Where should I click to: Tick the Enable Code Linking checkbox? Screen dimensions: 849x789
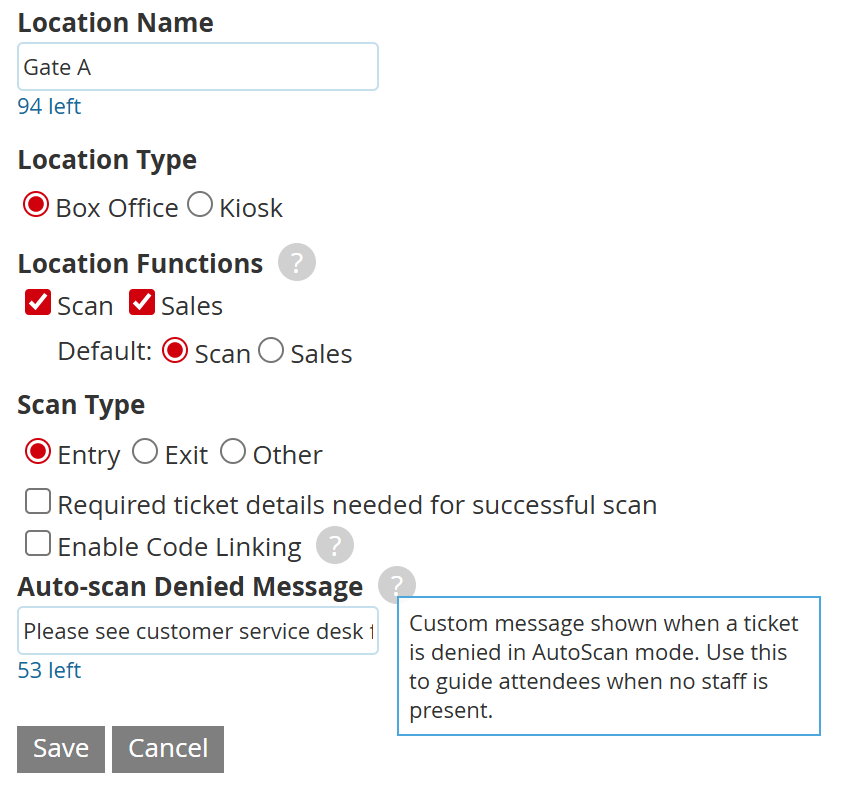click(38, 544)
